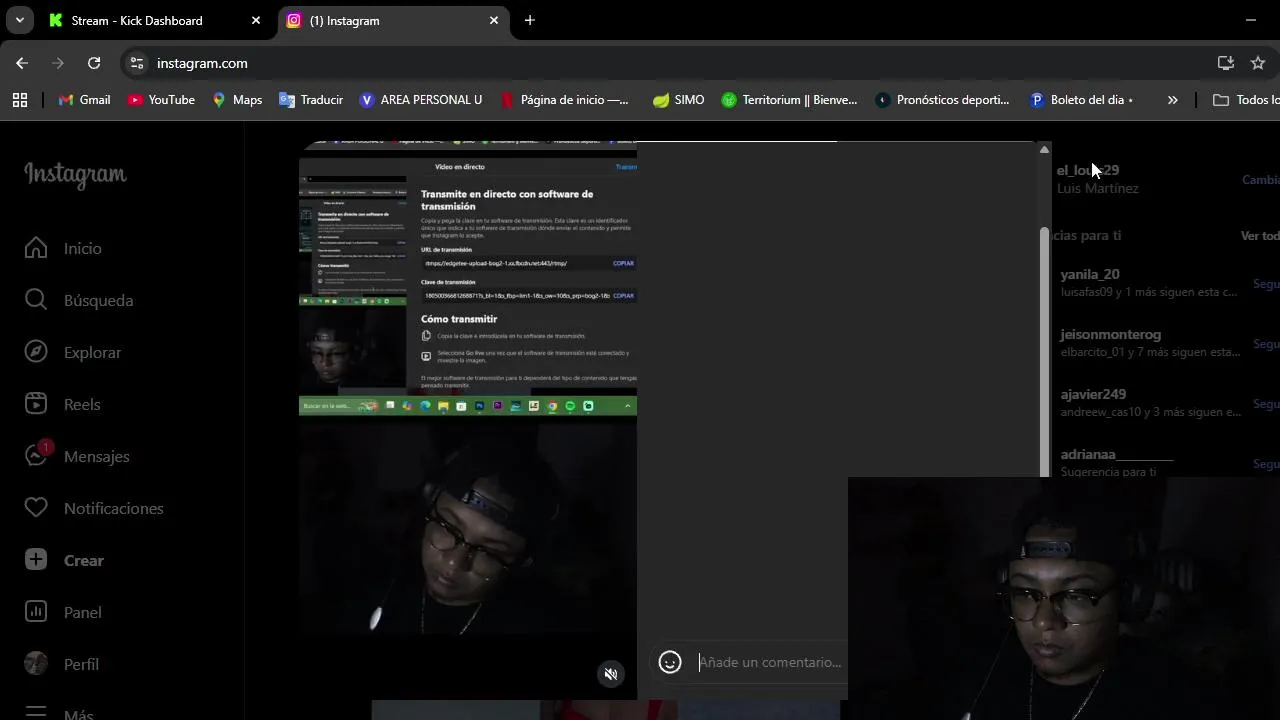Open the Traducir bookmark

point(310,100)
